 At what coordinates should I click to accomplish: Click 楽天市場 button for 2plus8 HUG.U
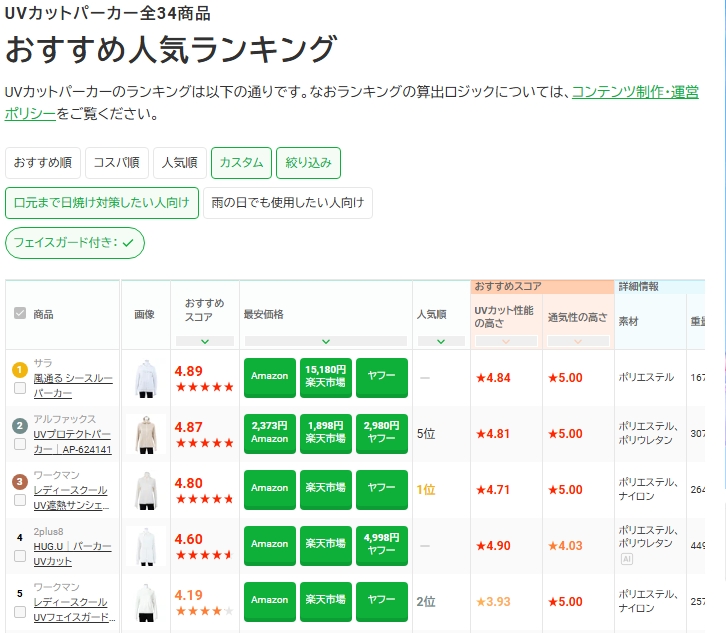[x=326, y=545]
